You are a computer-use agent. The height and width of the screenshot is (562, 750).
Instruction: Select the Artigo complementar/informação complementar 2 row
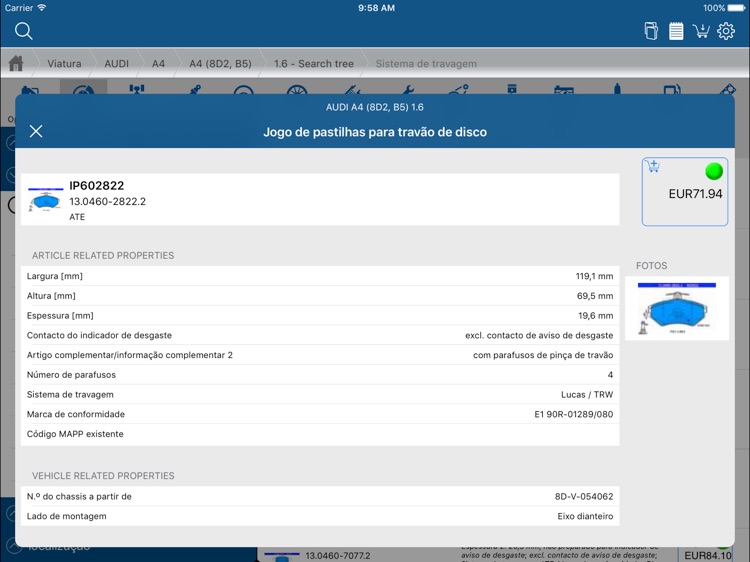pyautogui.click(x=320, y=355)
